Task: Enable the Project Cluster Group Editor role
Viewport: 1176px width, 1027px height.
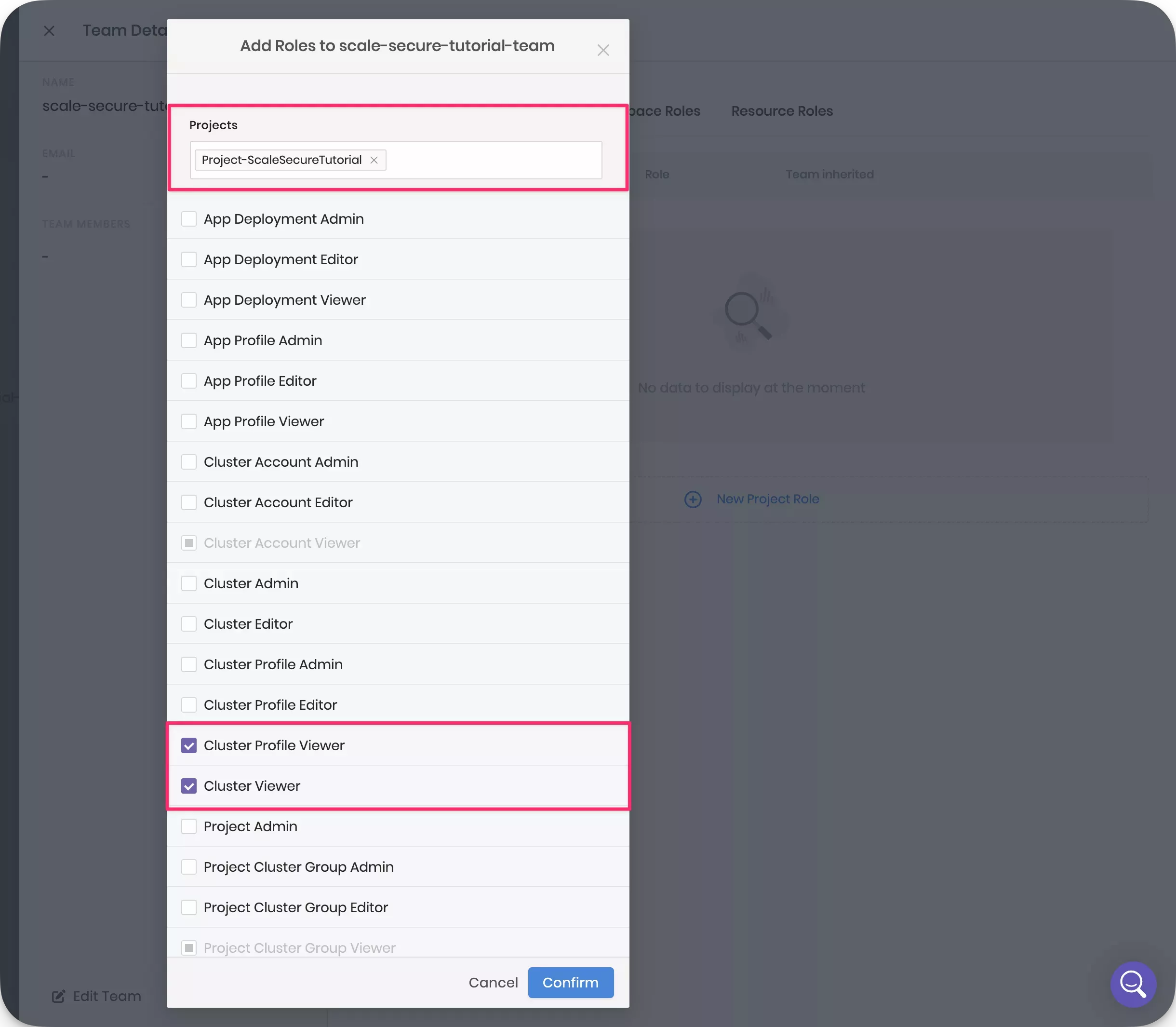Action: 189,907
